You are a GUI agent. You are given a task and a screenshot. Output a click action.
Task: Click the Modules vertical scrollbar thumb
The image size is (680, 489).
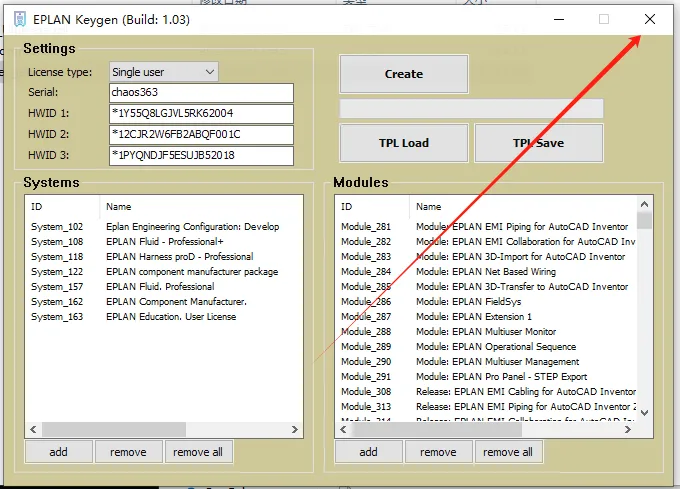[x=644, y=220]
